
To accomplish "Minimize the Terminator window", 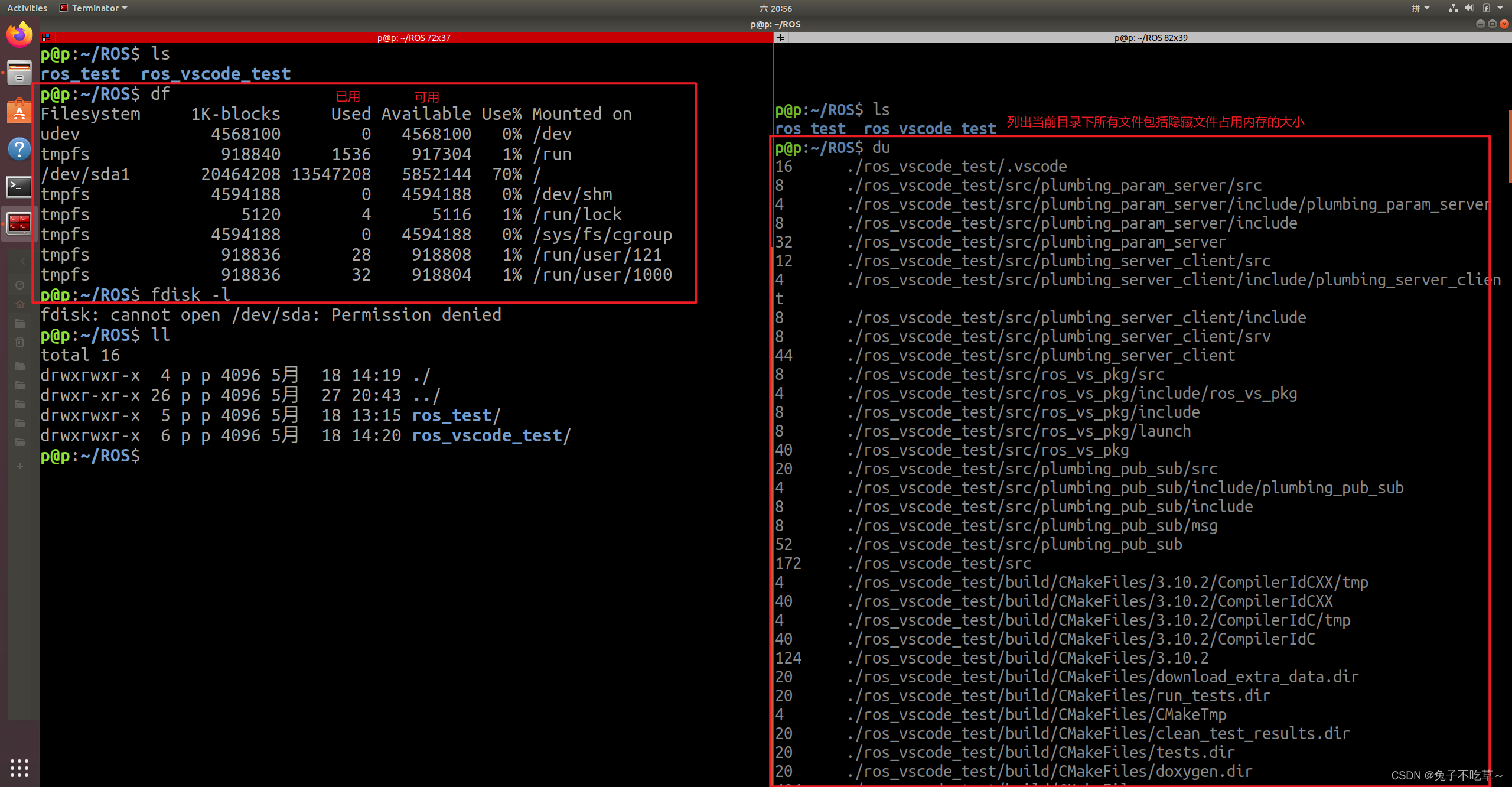I will (1480, 24).
